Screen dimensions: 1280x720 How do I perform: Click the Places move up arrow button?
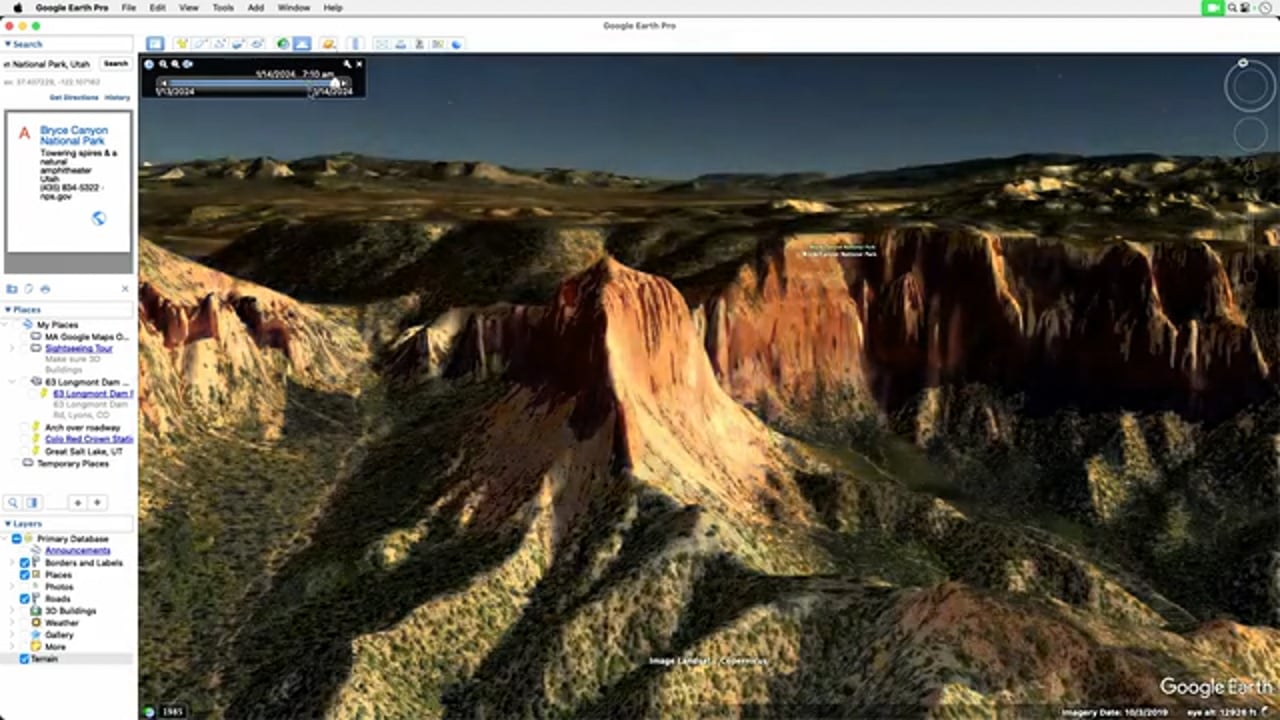tap(77, 502)
